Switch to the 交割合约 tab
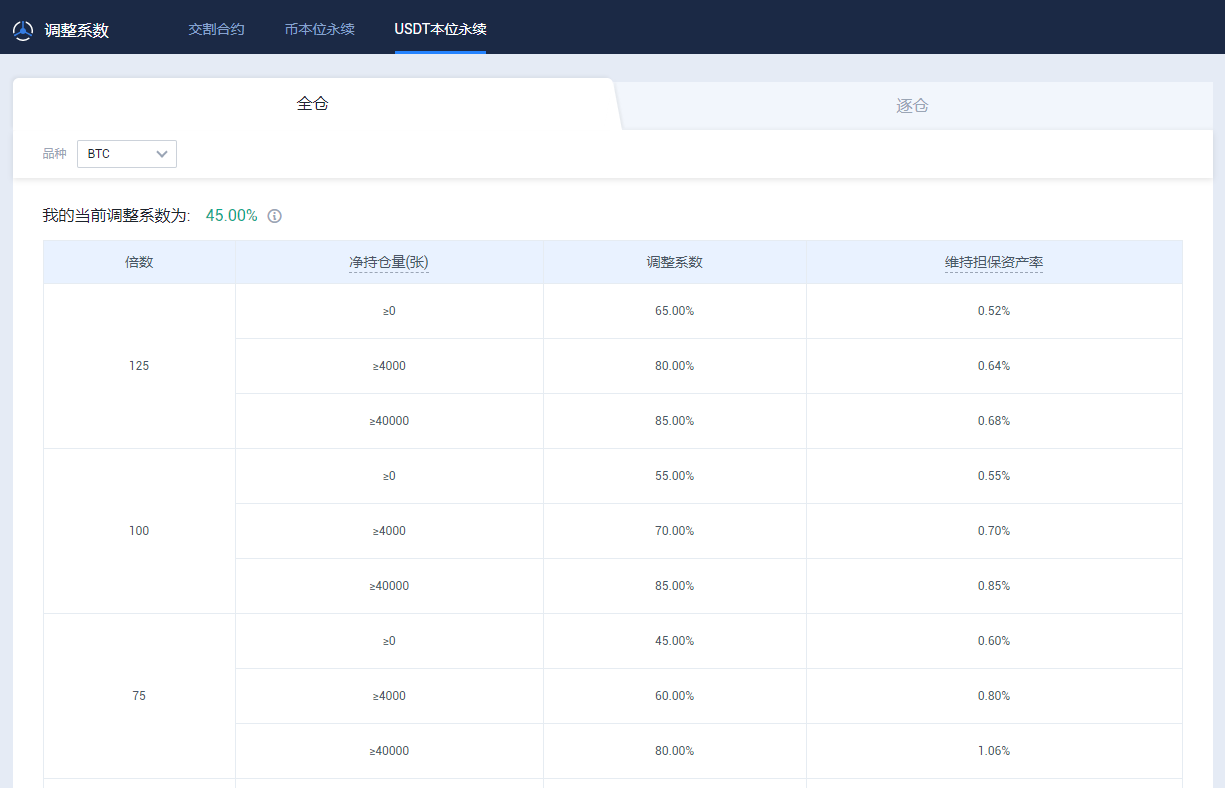This screenshot has height=788, width=1225. tap(216, 29)
